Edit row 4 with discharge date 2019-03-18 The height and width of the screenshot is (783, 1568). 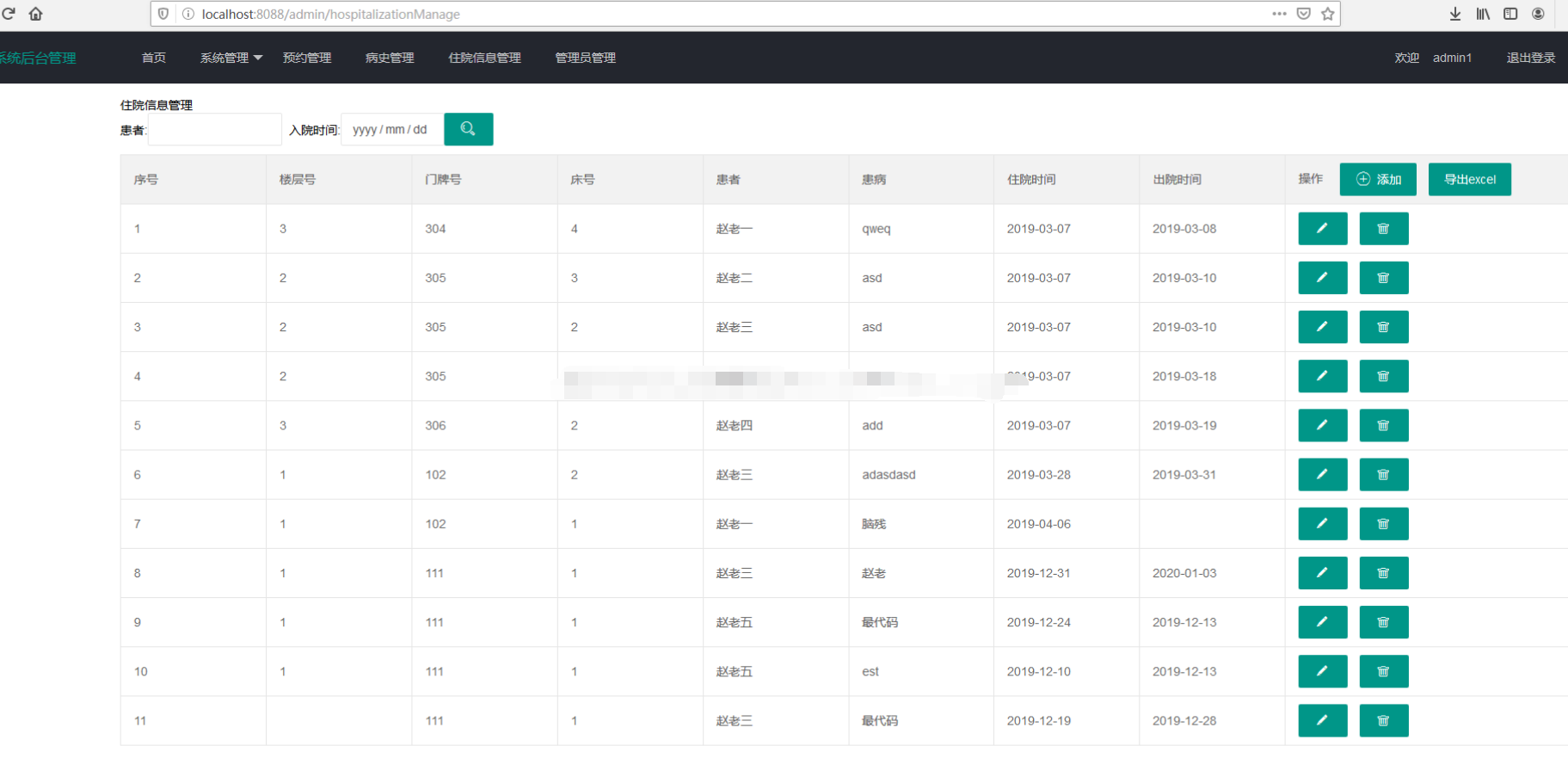point(1322,376)
